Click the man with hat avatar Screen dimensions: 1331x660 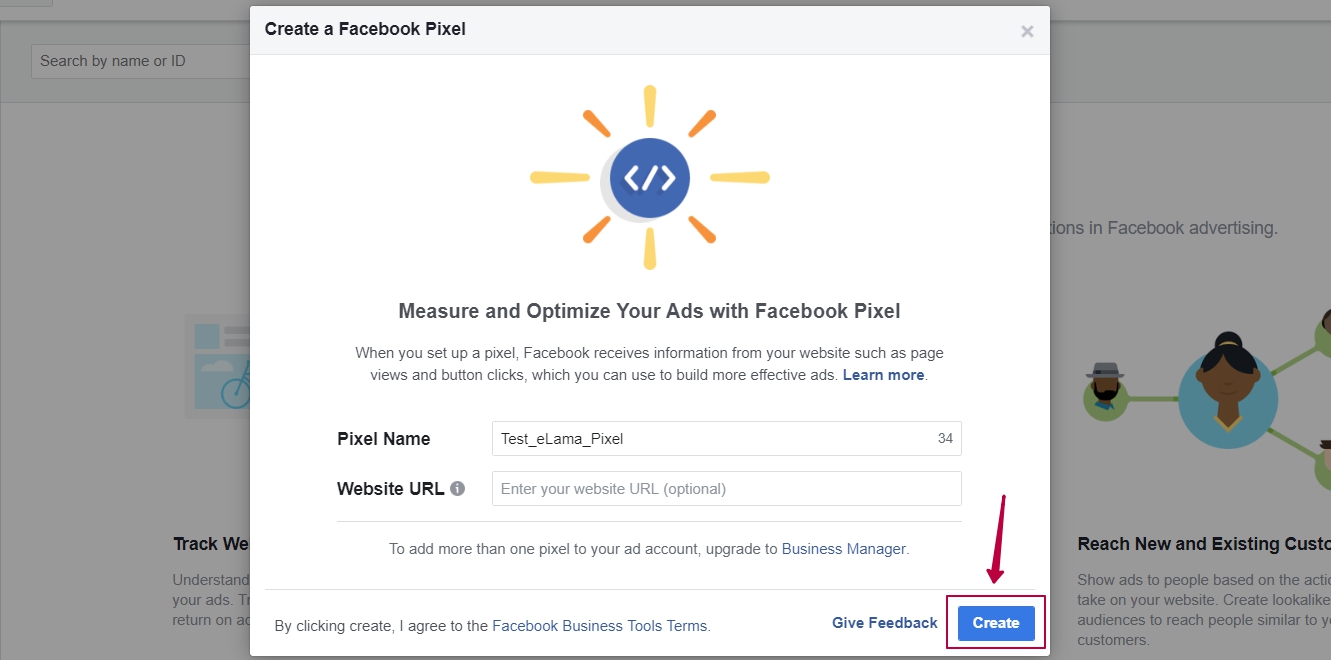1104,389
